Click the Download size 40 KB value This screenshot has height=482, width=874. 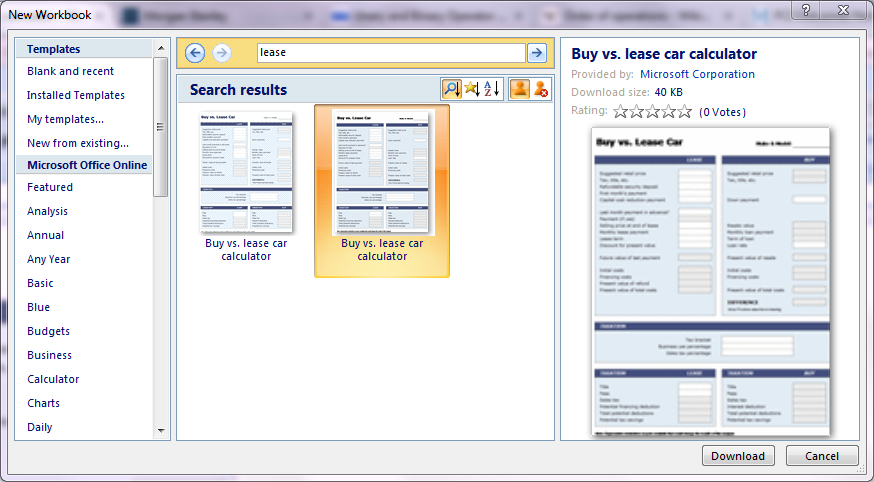tap(669, 92)
